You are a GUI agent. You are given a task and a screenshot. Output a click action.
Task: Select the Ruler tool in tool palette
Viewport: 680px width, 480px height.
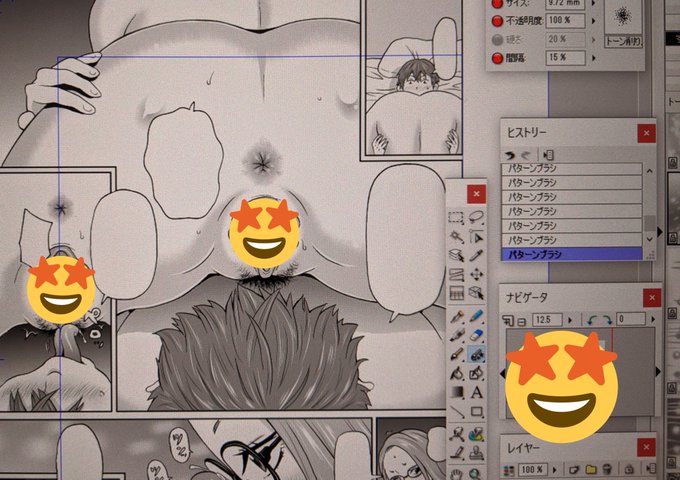(457, 274)
